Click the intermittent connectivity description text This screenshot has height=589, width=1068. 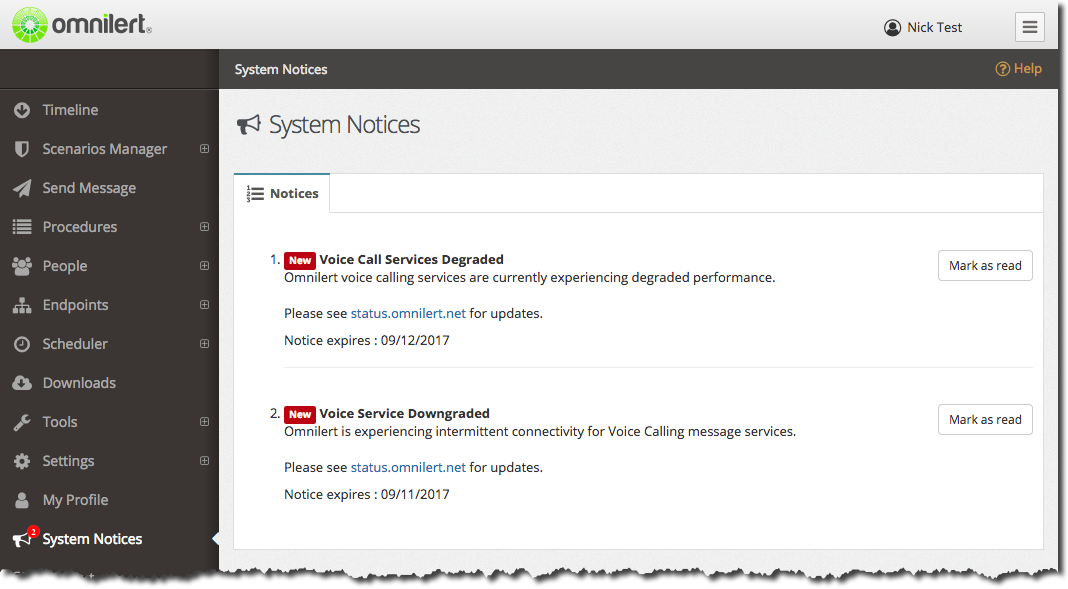point(539,431)
